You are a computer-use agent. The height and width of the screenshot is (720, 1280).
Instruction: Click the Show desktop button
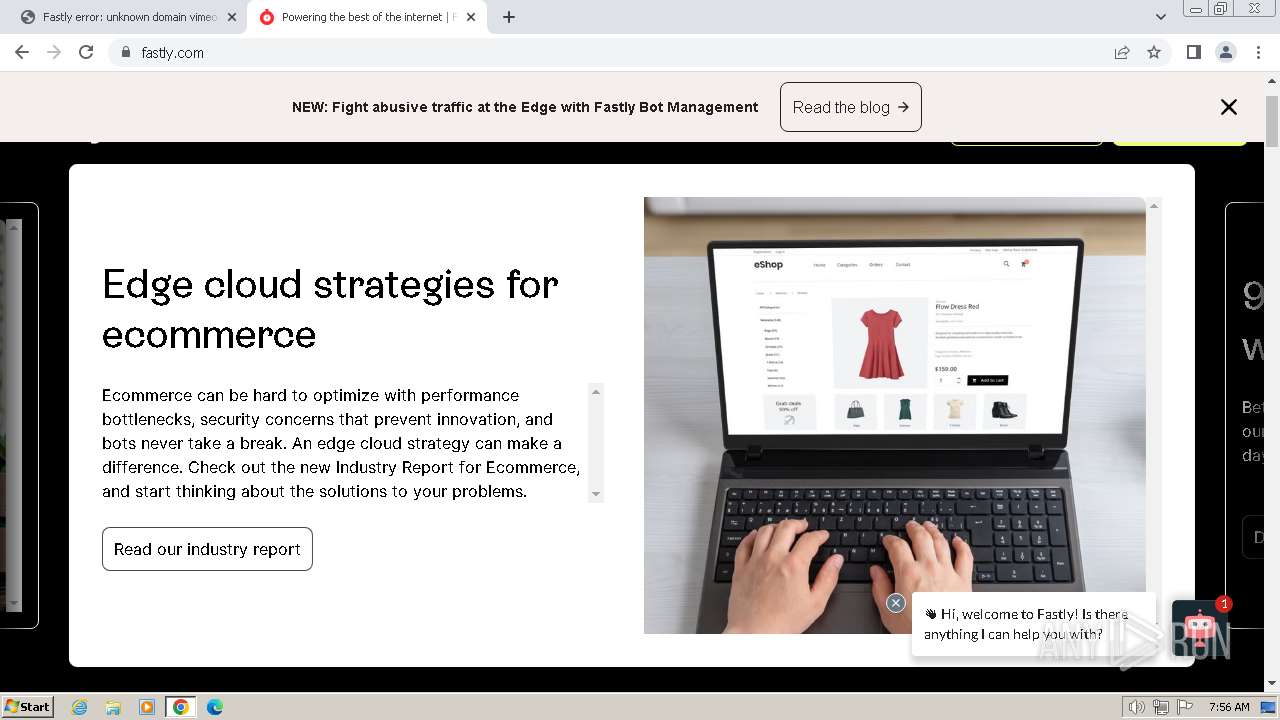coord(1269,707)
